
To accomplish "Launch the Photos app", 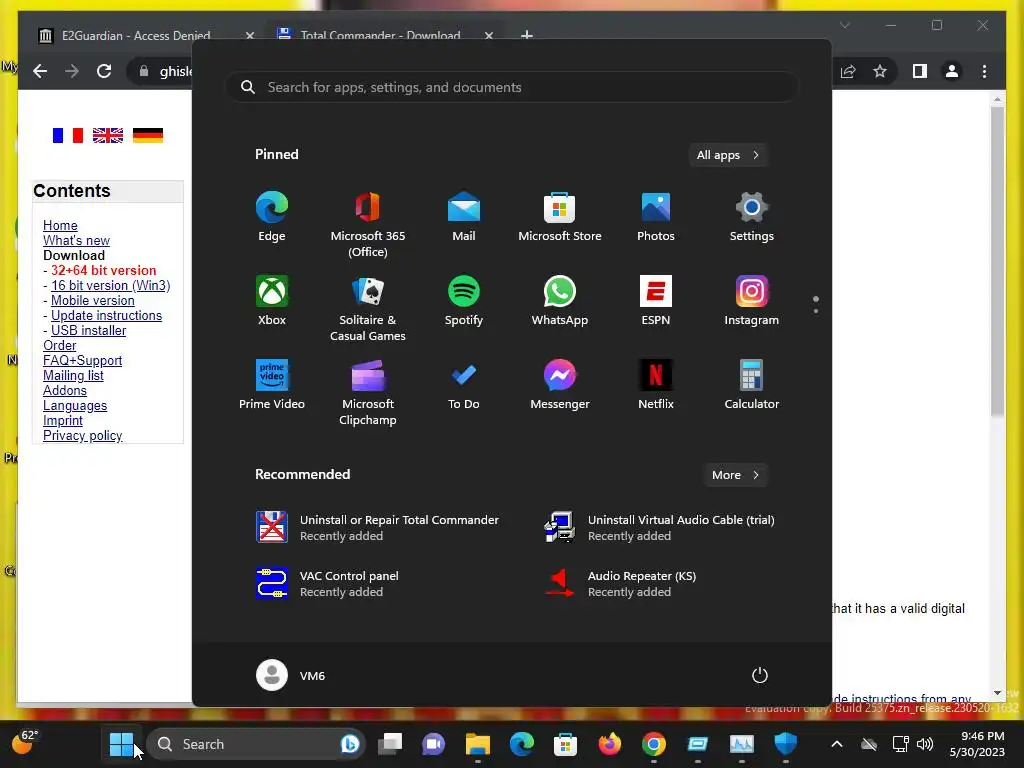I will click(656, 217).
